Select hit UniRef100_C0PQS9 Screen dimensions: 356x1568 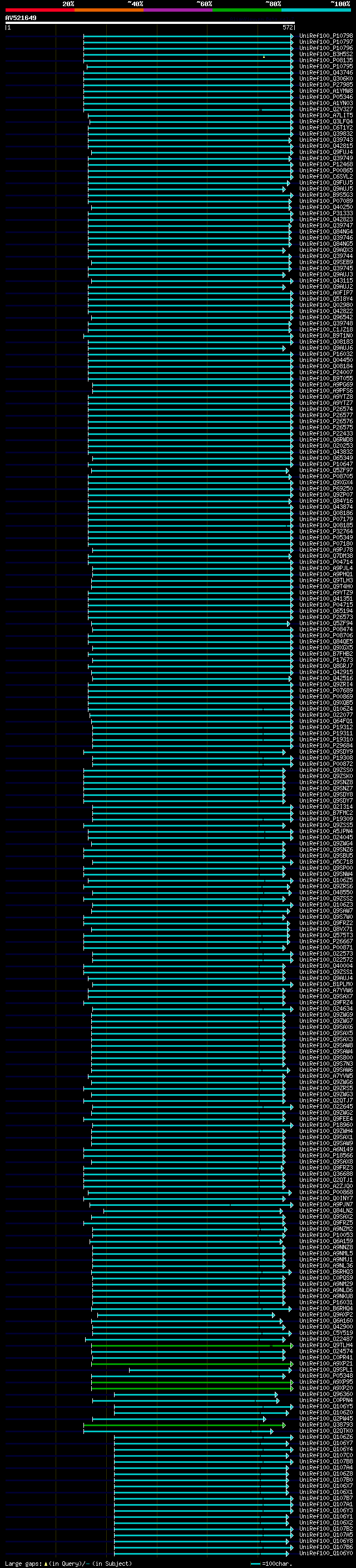[326, 1278]
